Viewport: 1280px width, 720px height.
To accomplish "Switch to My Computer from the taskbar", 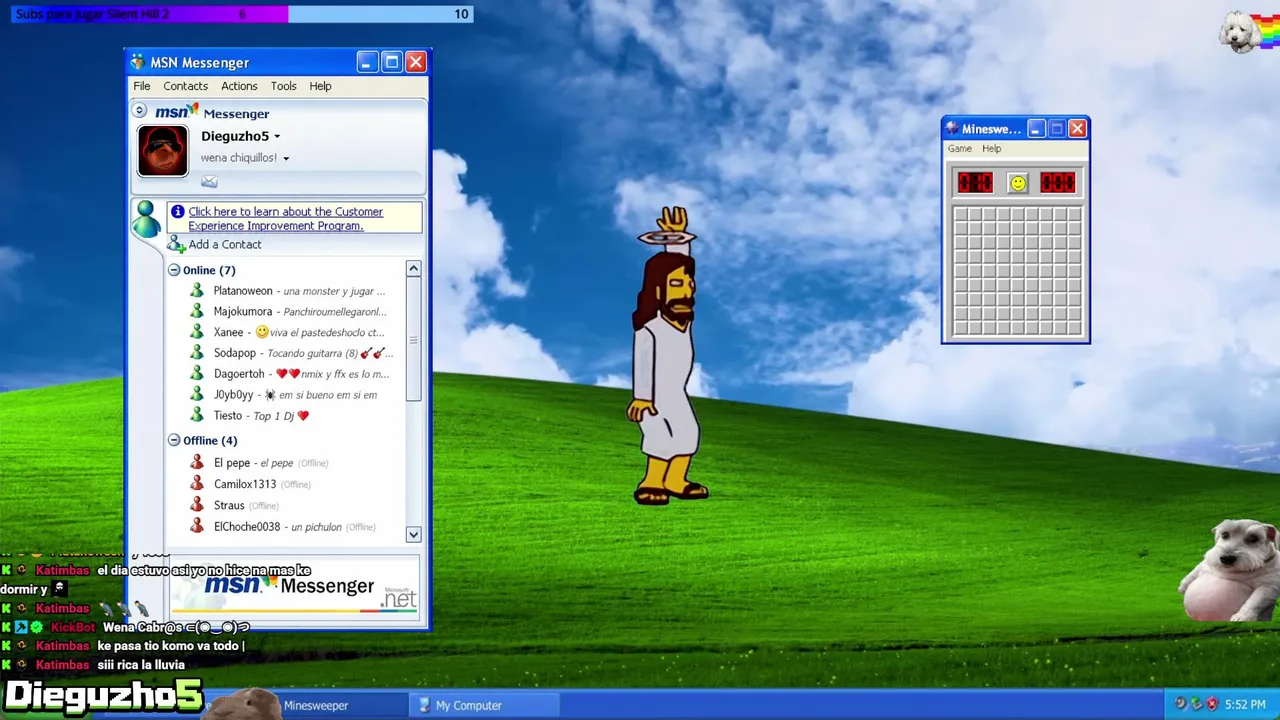I will pyautogui.click(x=483, y=705).
